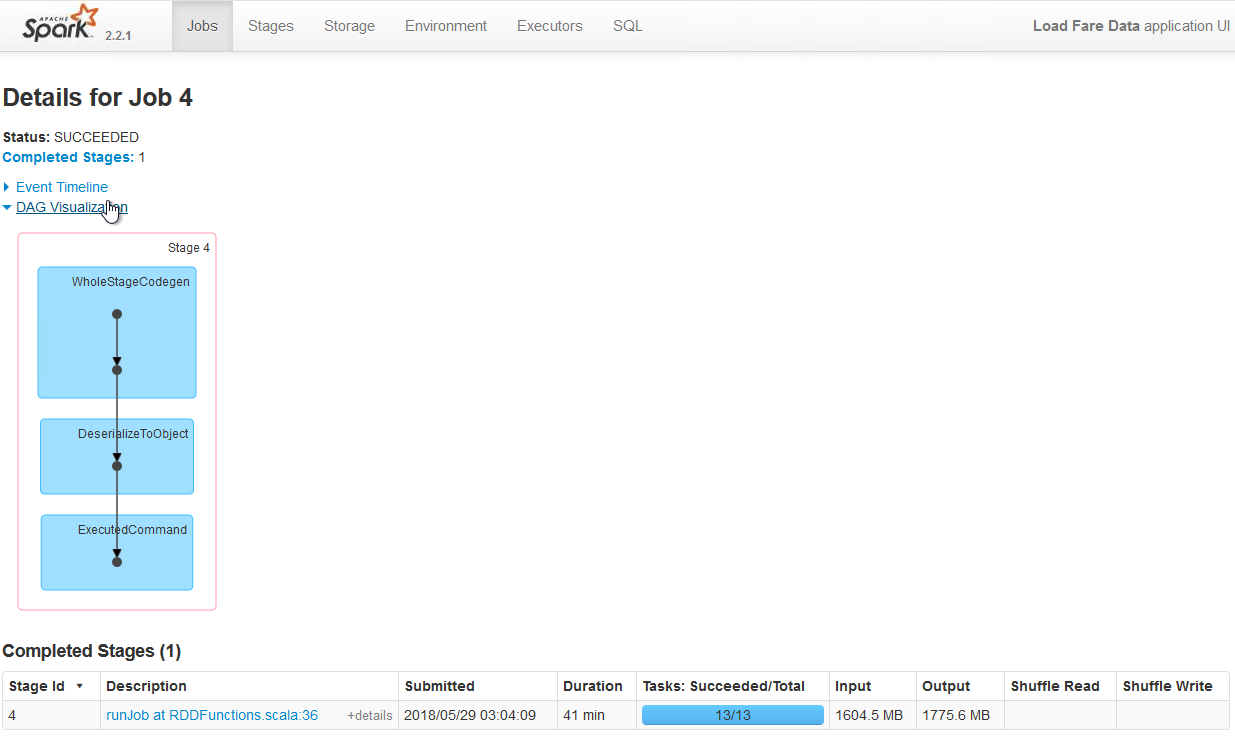Viewport: 1235px width, 737px height.
Task: Go to the Environment tab
Action: (x=446, y=26)
